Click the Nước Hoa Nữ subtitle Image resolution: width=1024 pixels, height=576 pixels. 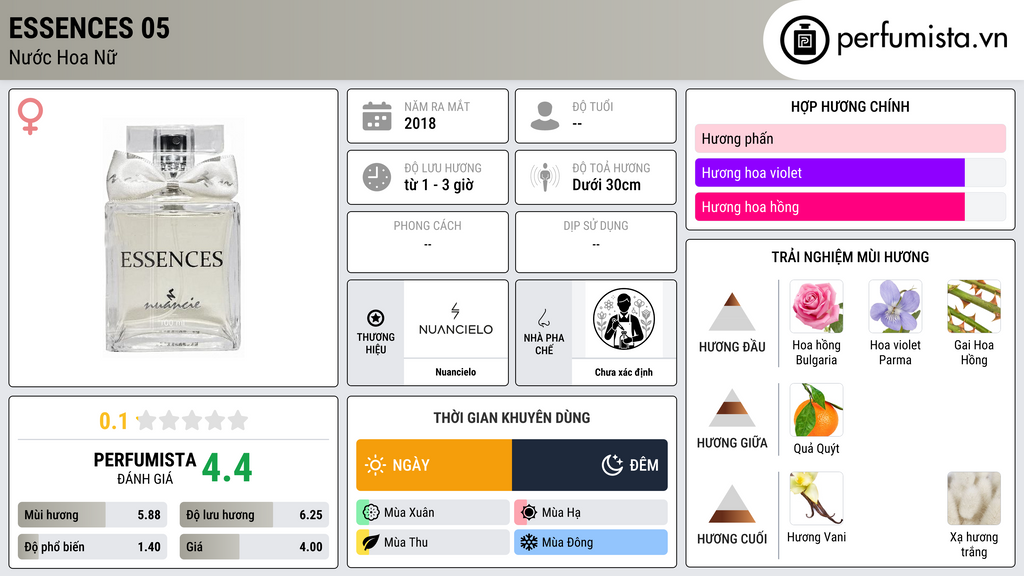[x=63, y=57]
